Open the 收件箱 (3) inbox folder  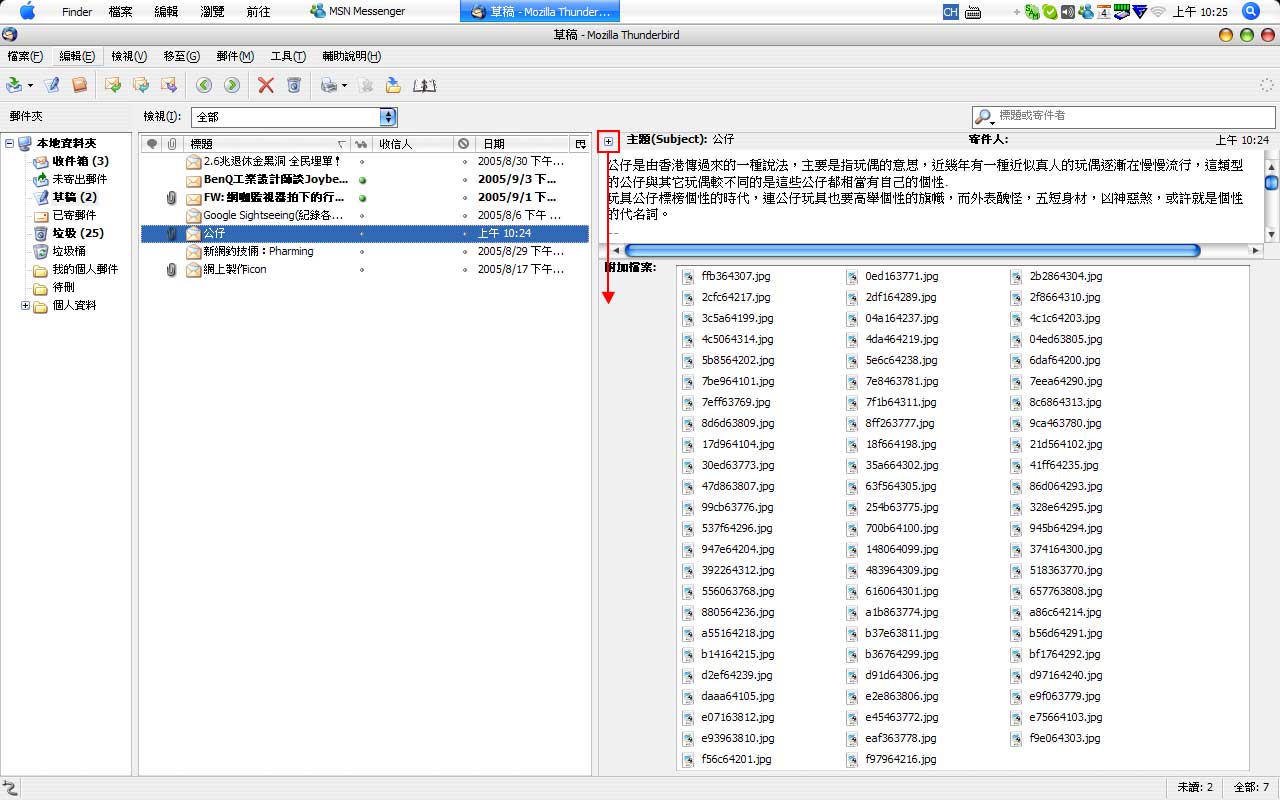pyautogui.click(x=80, y=162)
